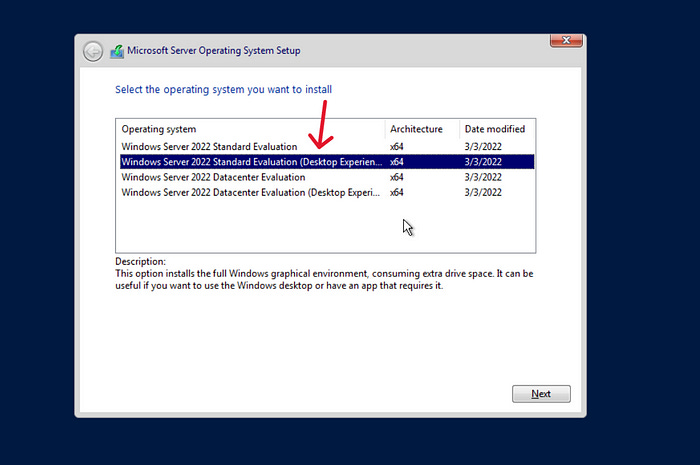
Task: Click 3/3/2022 in Datacenter Desktop Experience row
Action: pyautogui.click(x=483, y=192)
